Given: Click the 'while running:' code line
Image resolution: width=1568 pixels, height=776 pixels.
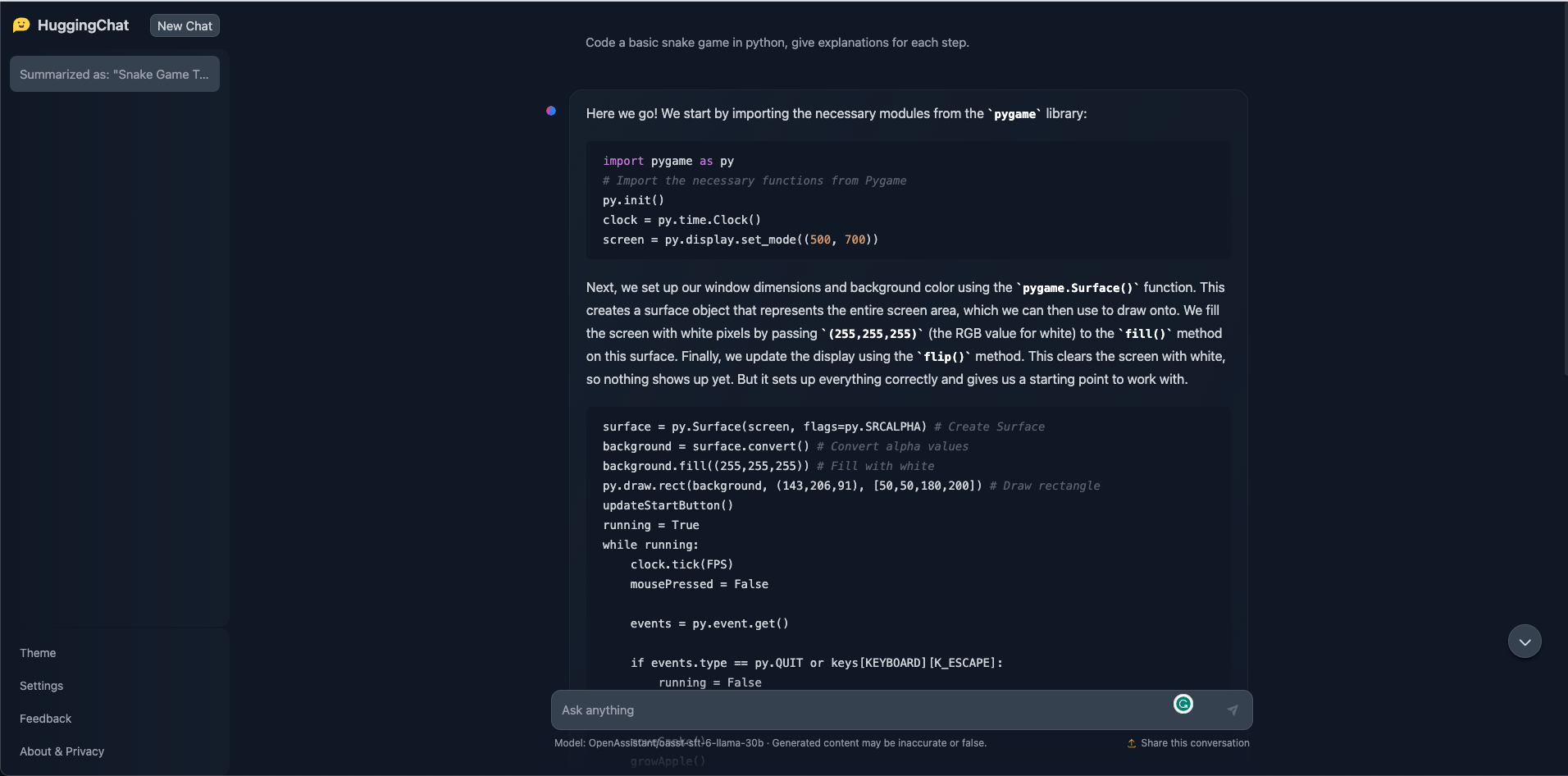Looking at the screenshot, I should point(650,545).
